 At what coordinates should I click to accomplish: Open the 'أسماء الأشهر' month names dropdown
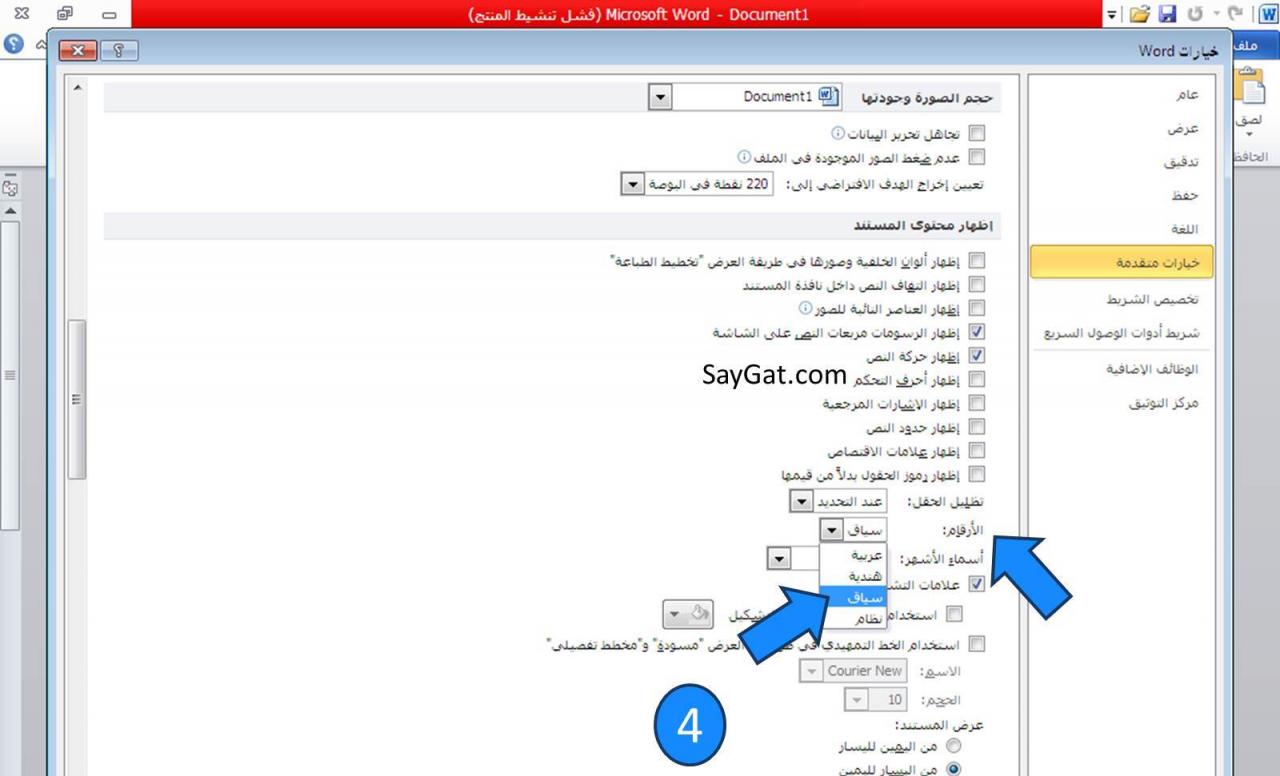coord(779,558)
